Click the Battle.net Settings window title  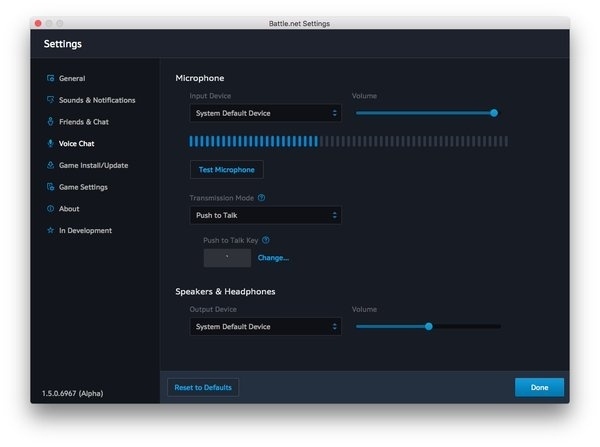click(299, 23)
